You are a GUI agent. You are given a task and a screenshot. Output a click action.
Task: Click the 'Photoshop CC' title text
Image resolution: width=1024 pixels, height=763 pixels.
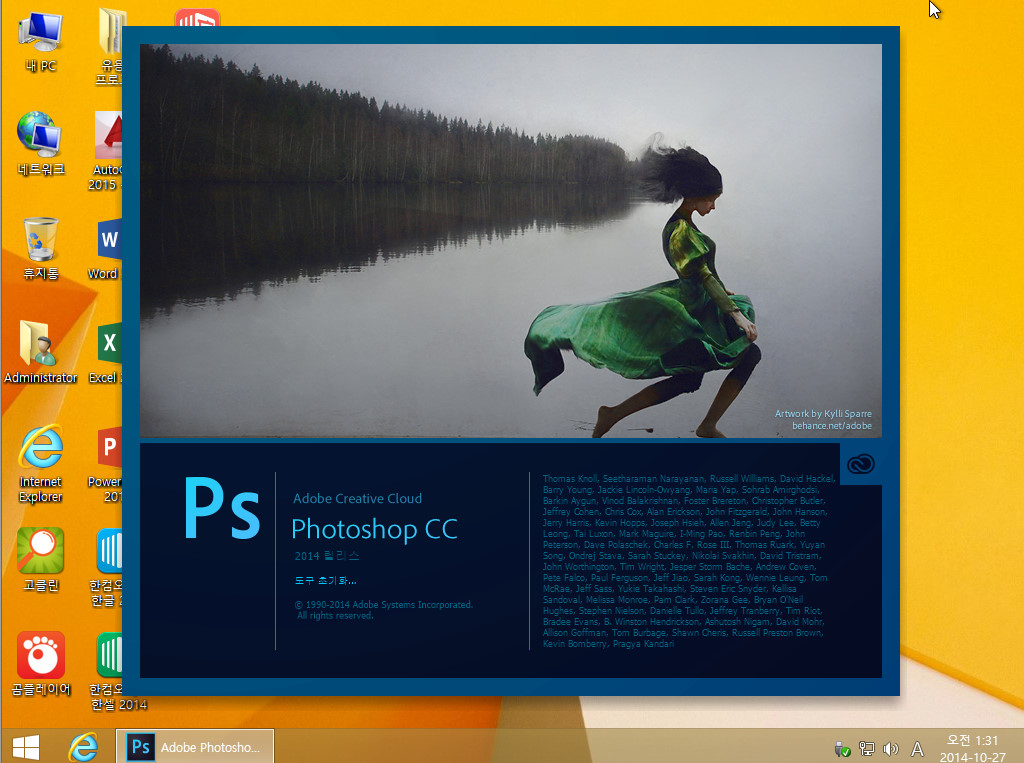(374, 529)
